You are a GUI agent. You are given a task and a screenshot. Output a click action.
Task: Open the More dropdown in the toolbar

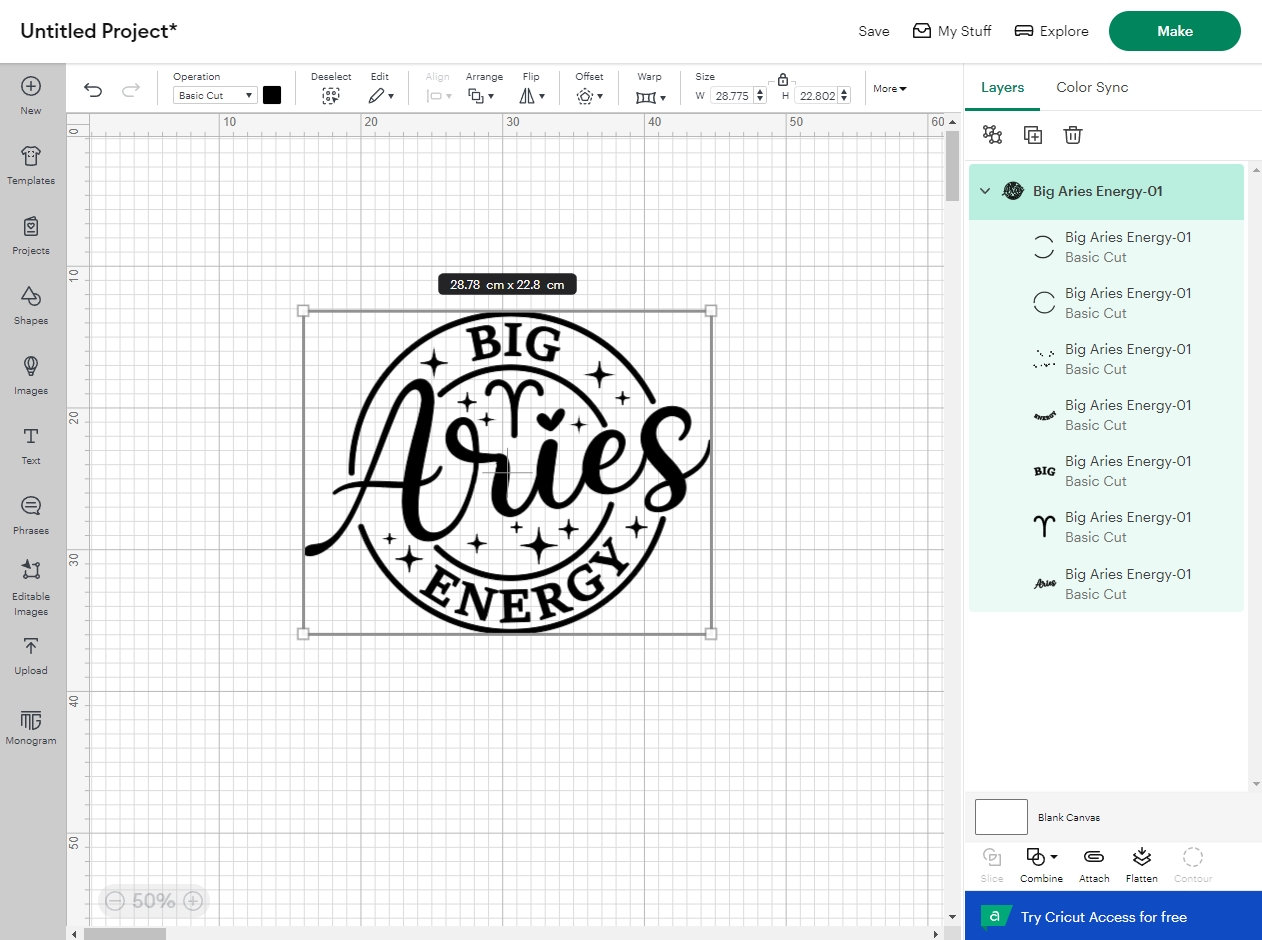click(888, 88)
